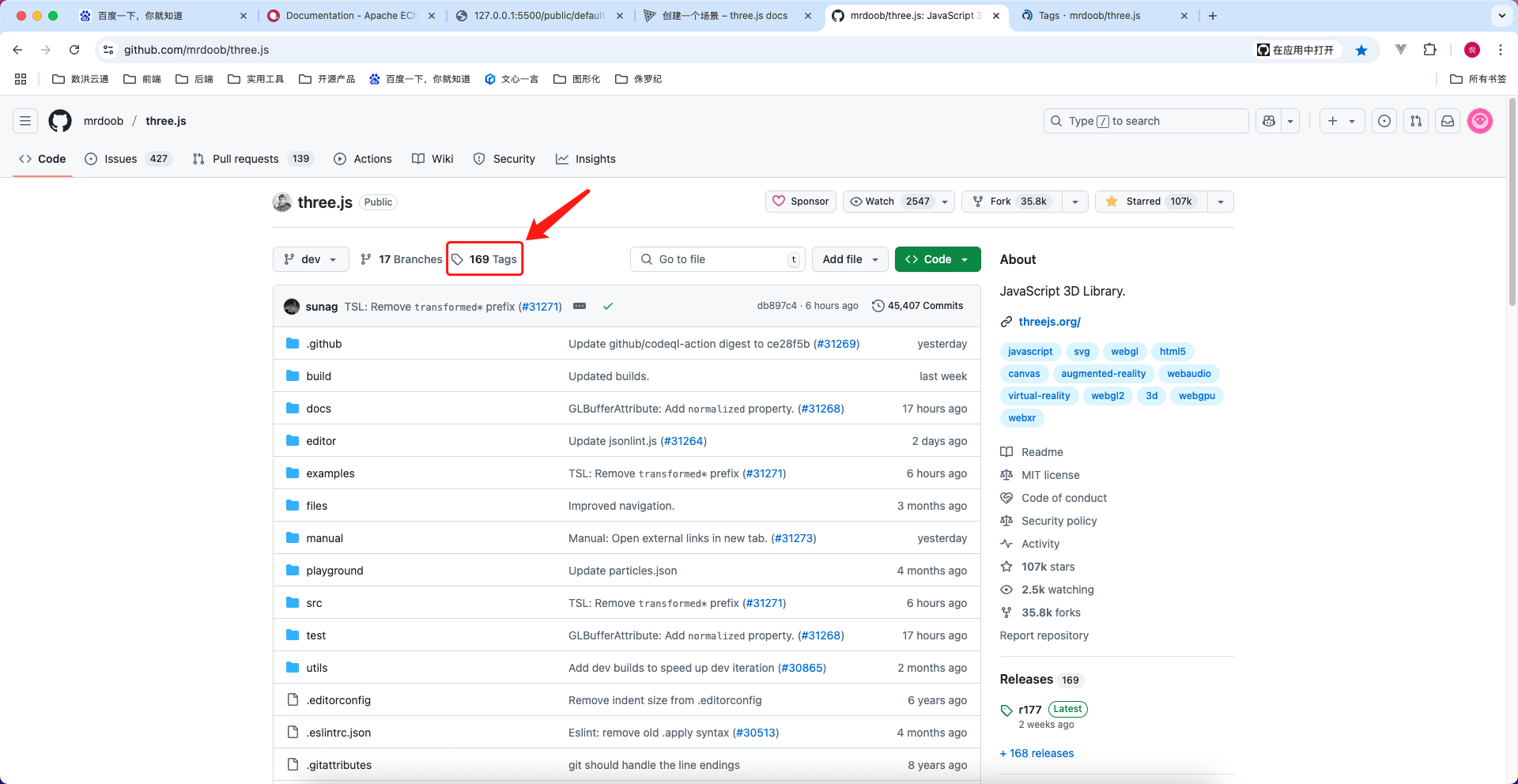Toggle the Starred button

[x=1151, y=202]
